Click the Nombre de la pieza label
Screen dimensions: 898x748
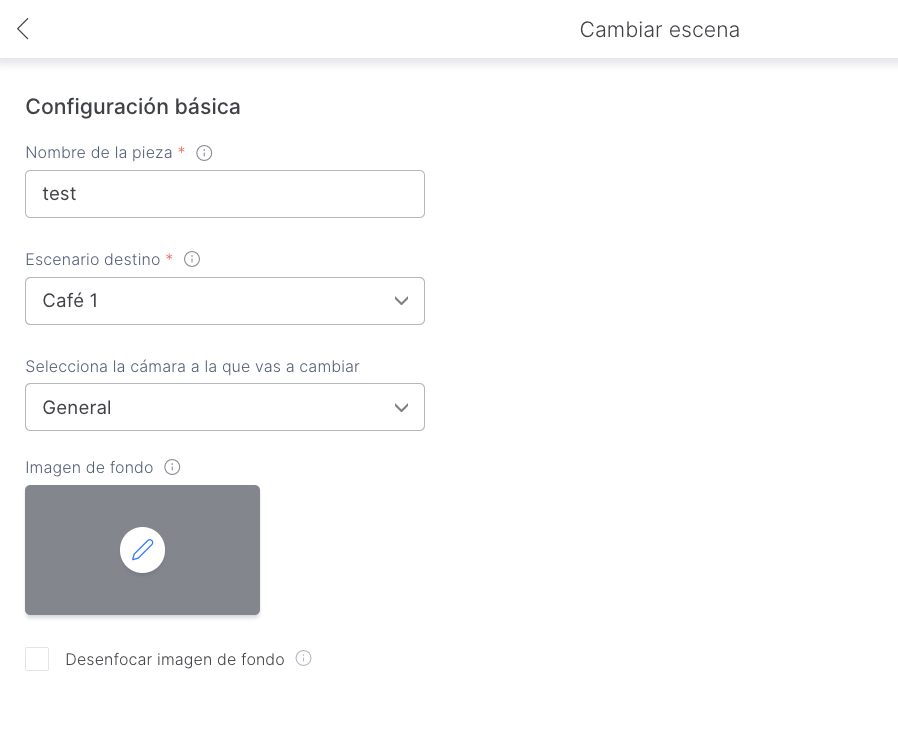tap(99, 153)
